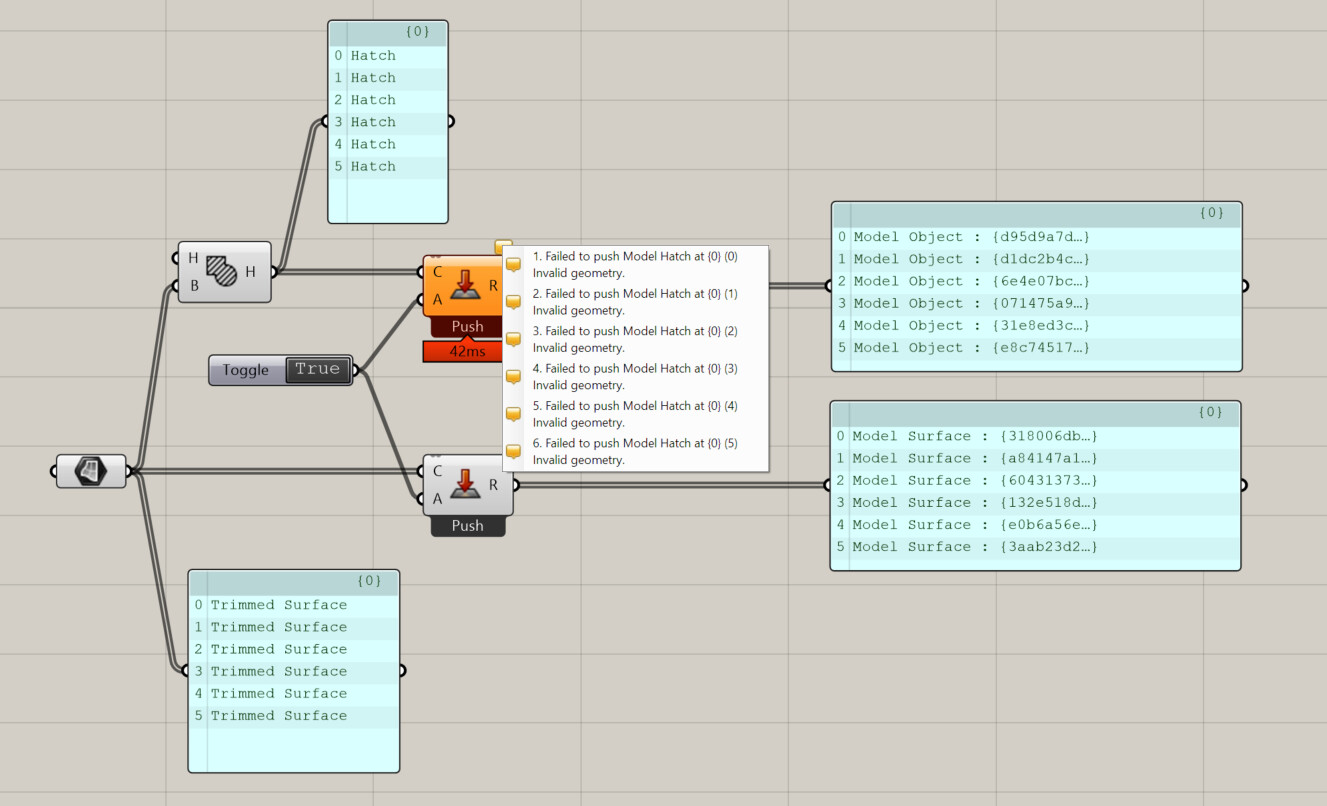
Task: Click the Push label under the grey component
Action: click(467, 526)
